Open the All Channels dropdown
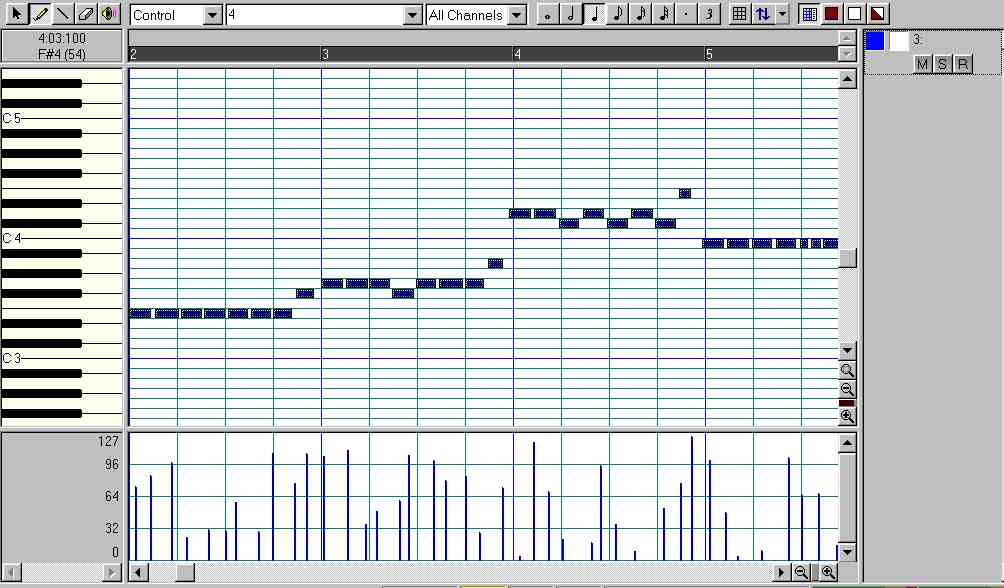The image size is (1004, 588). [517, 15]
